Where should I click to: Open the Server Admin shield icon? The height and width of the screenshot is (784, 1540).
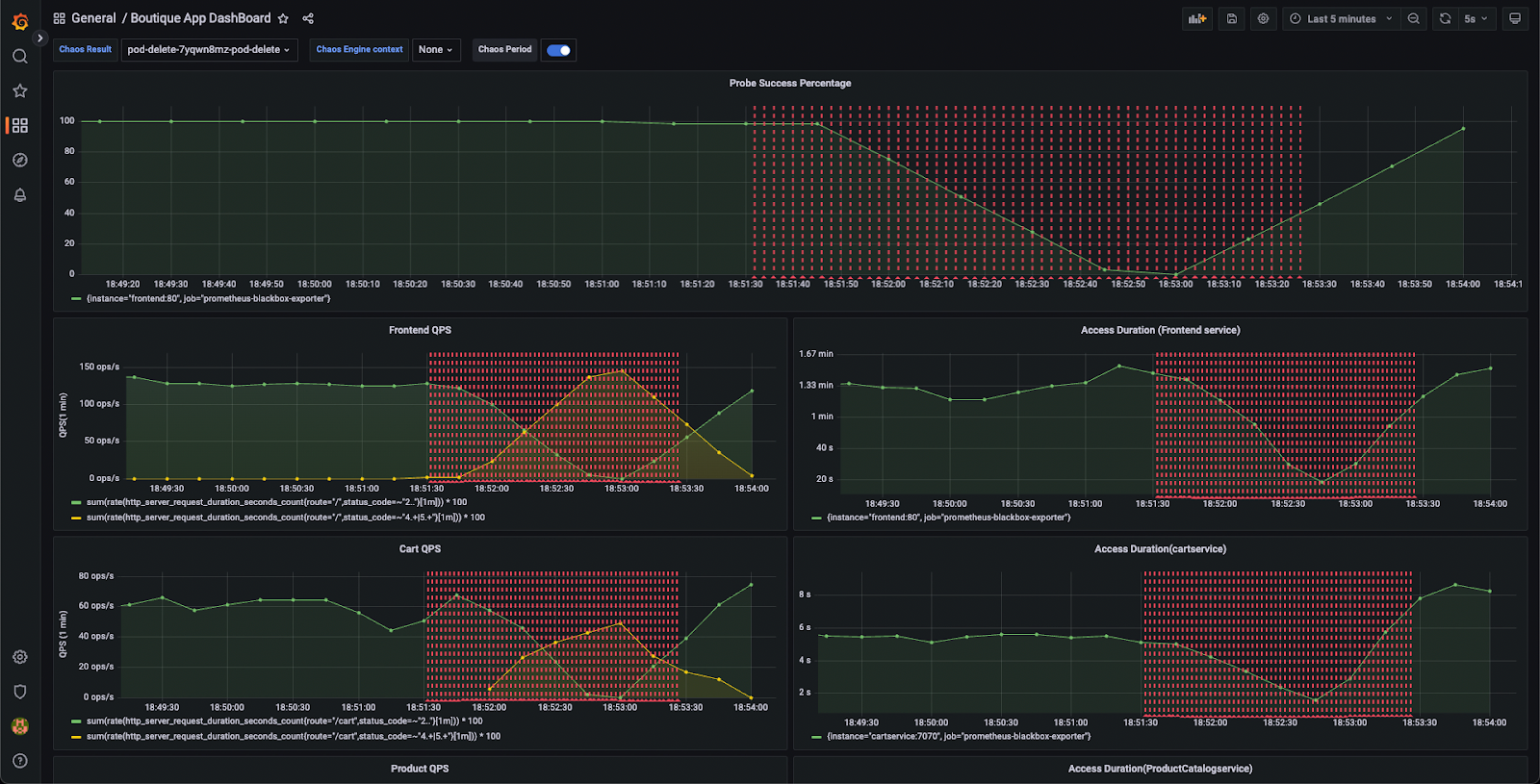[19, 692]
